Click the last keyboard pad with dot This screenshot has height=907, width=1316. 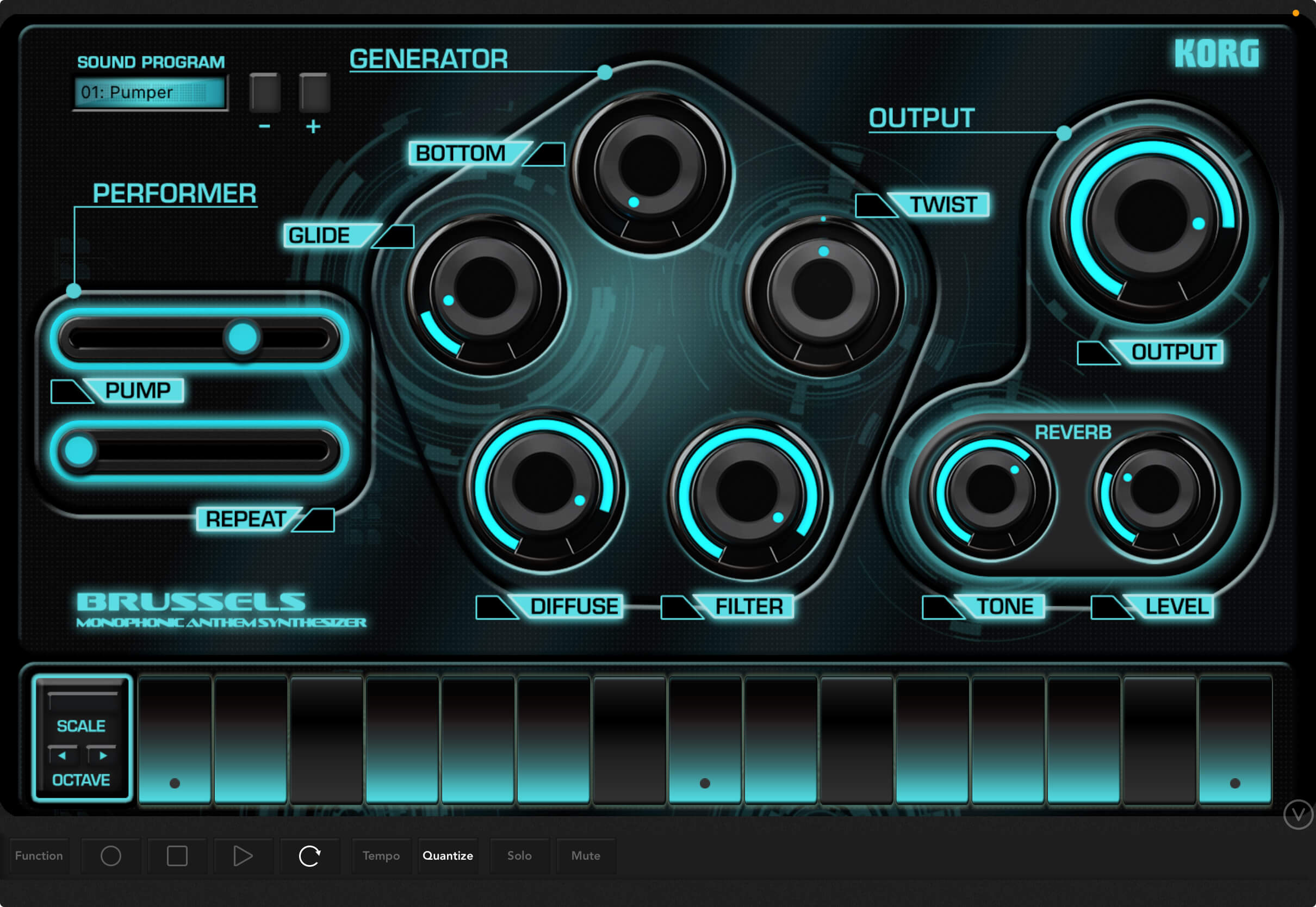(x=1235, y=740)
